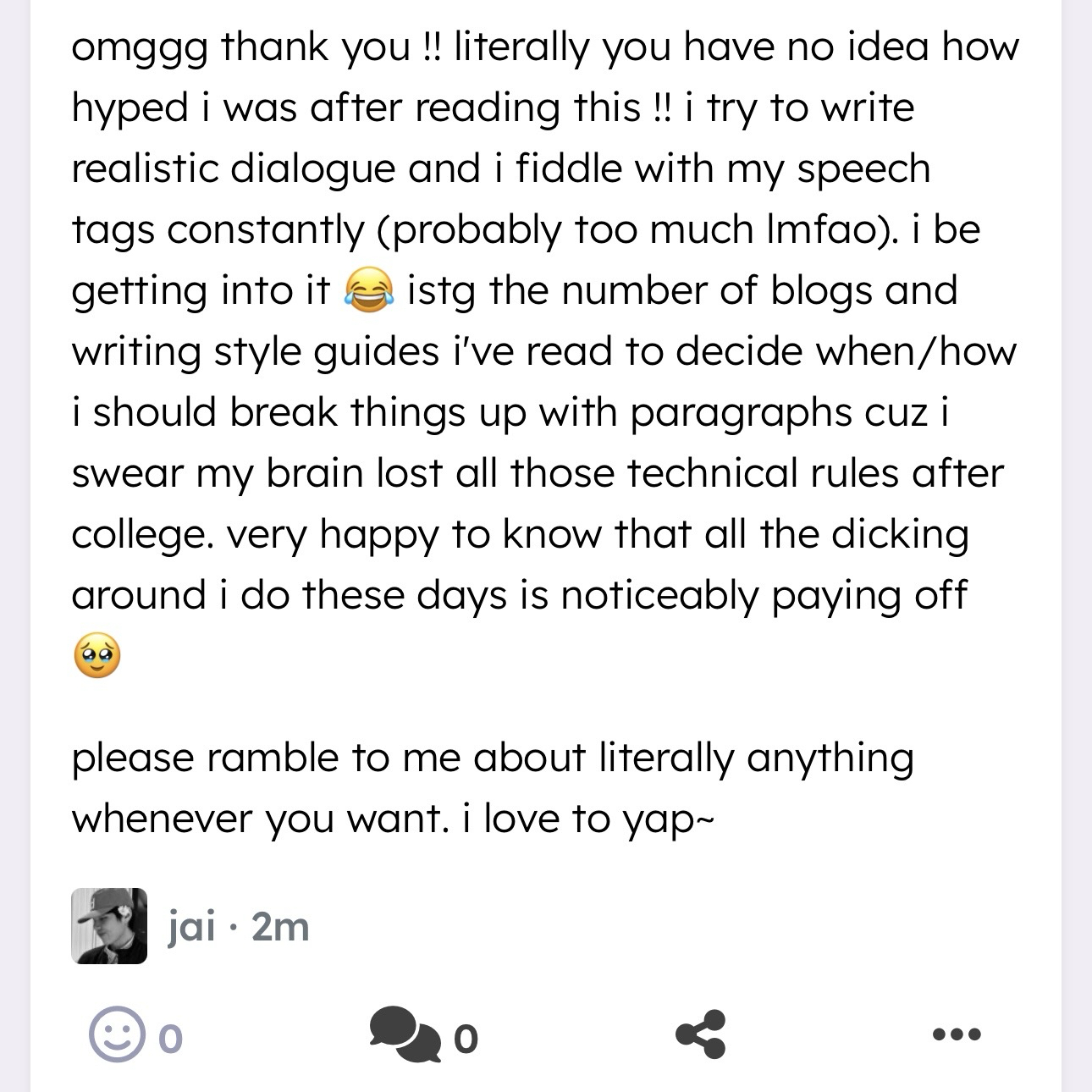Click the teary pleading face emoji
The image size is (1092, 1092).
97,656
